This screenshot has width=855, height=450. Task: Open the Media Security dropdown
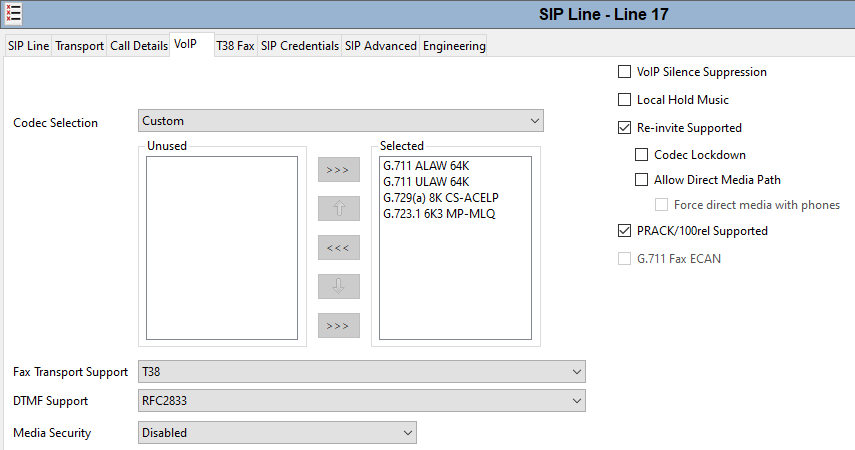coord(277,433)
